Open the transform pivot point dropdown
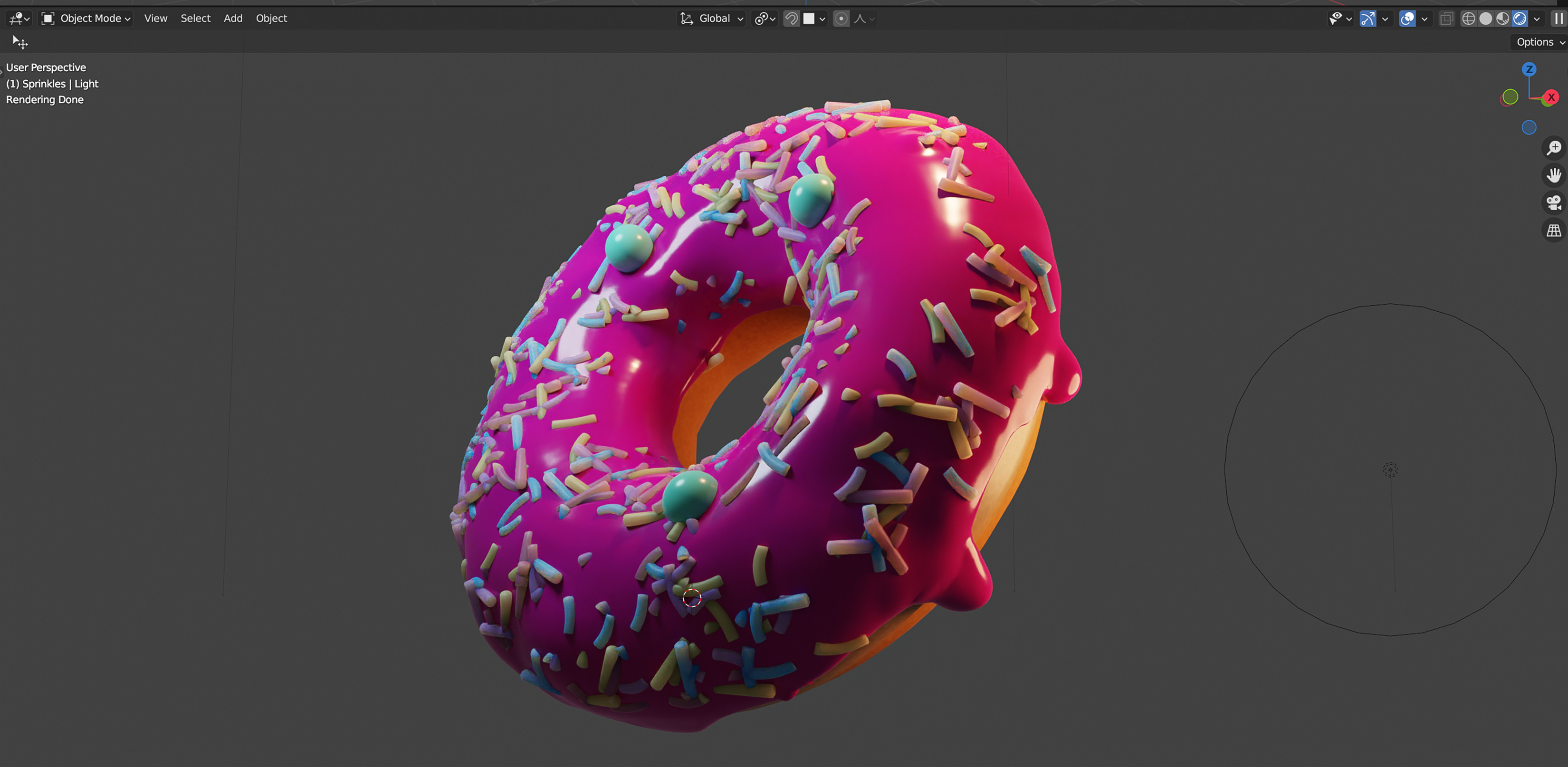This screenshot has width=1568, height=767. pos(765,19)
